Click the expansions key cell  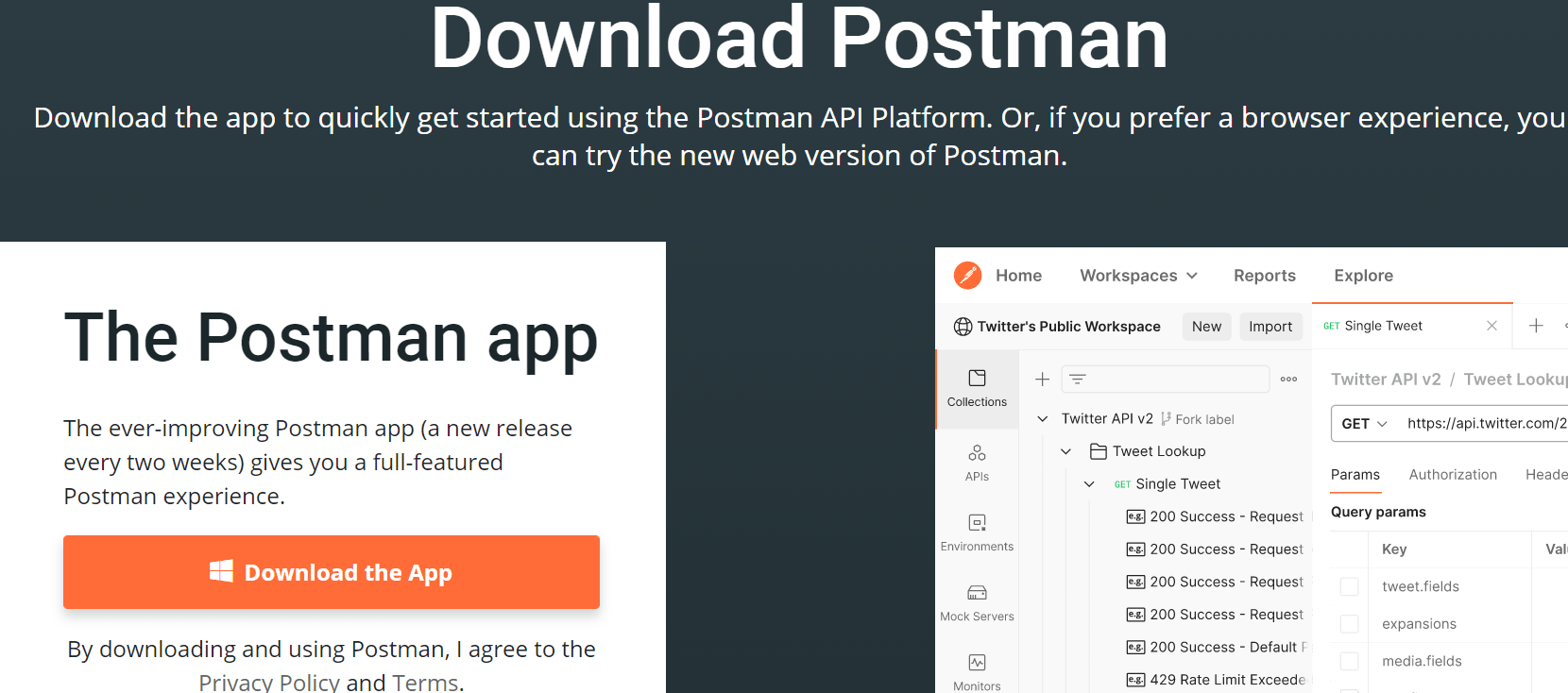(1419, 624)
